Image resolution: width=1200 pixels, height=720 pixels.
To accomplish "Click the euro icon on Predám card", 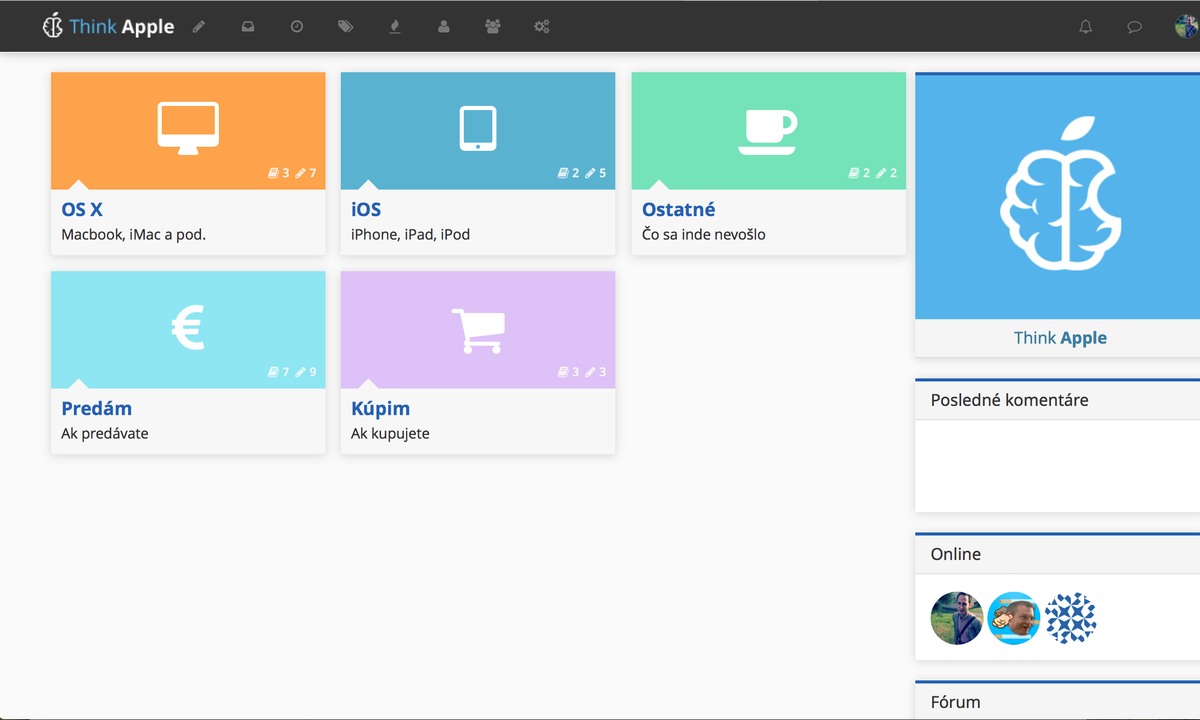I will pos(188,328).
